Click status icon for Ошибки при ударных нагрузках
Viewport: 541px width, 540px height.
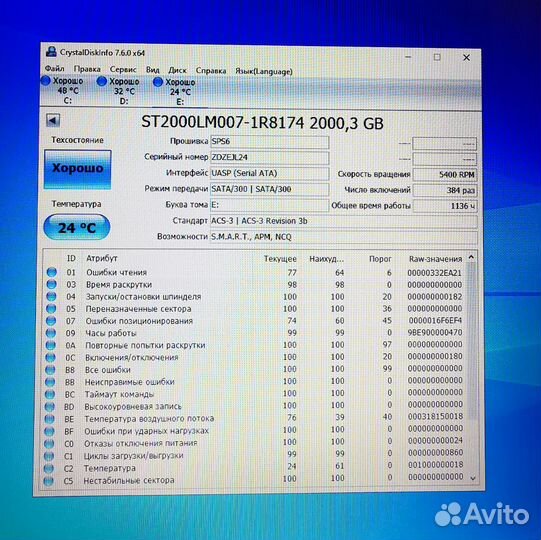click(x=49, y=431)
